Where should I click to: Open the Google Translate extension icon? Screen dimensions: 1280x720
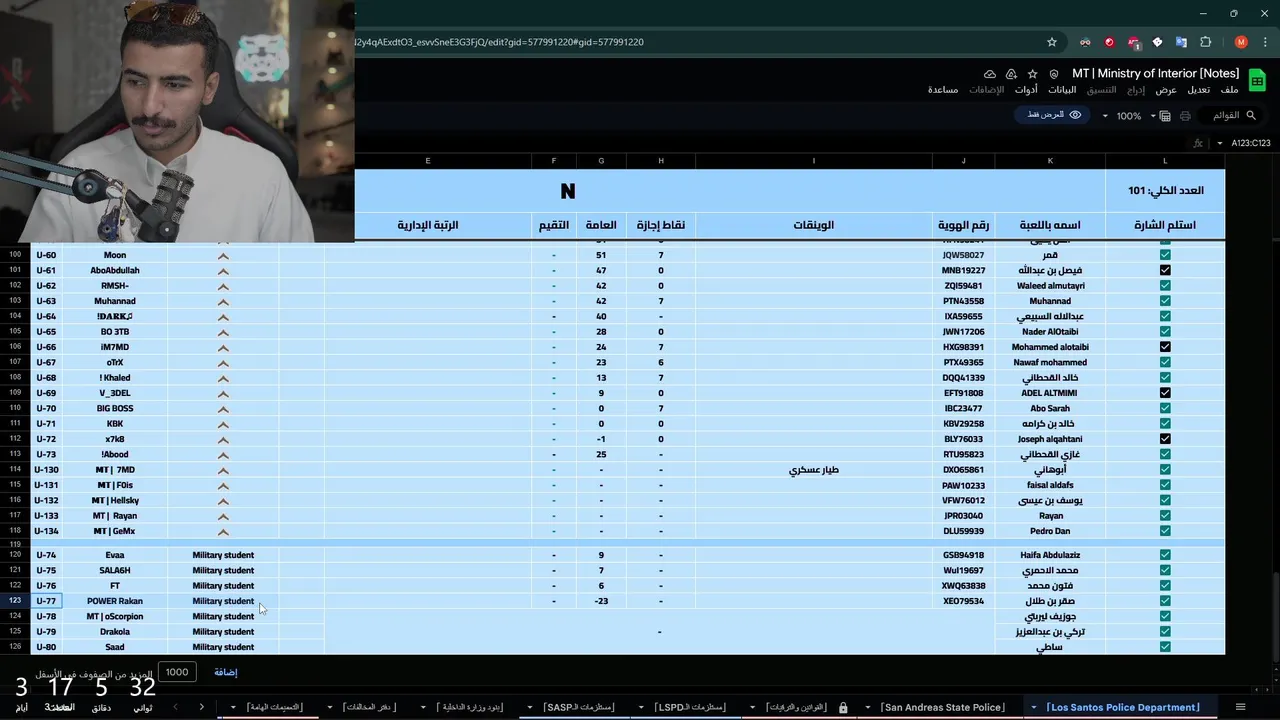pos(1181,42)
